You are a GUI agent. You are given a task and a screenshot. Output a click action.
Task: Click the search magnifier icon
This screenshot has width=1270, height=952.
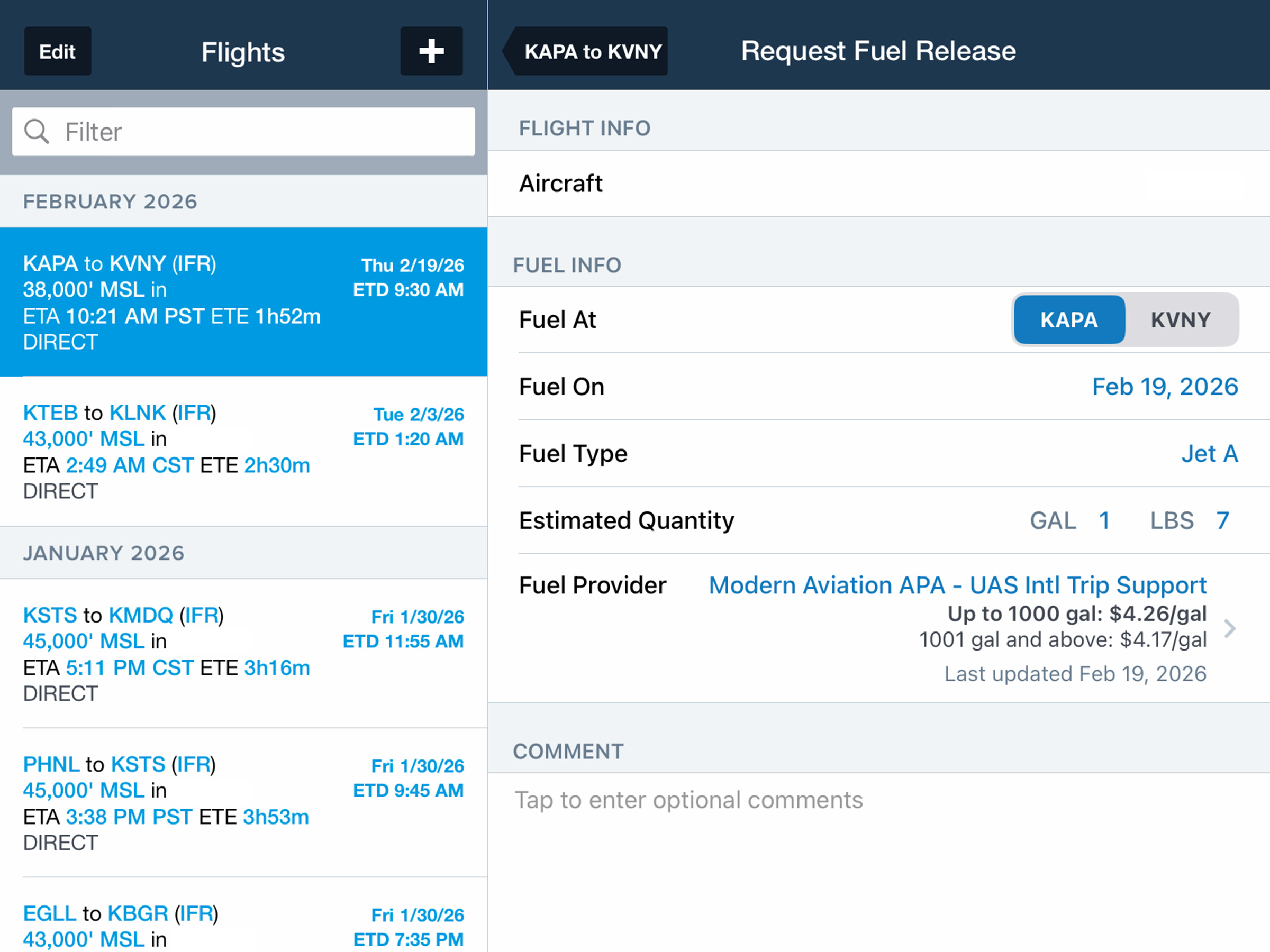(x=36, y=131)
